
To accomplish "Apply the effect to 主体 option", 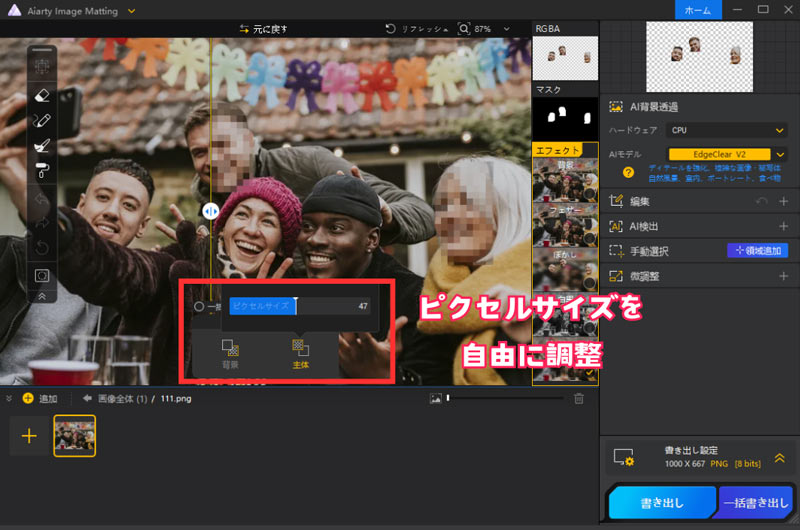I will coord(301,354).
